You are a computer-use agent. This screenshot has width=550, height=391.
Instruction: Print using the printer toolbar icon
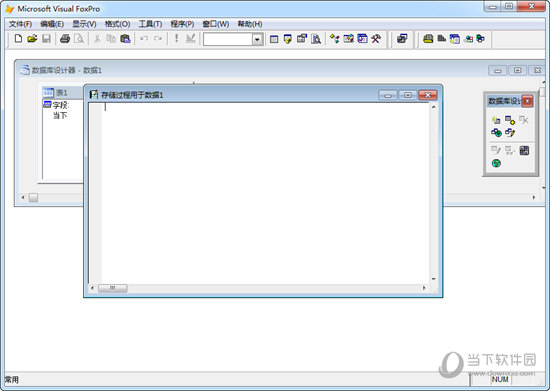pos(65,39)
